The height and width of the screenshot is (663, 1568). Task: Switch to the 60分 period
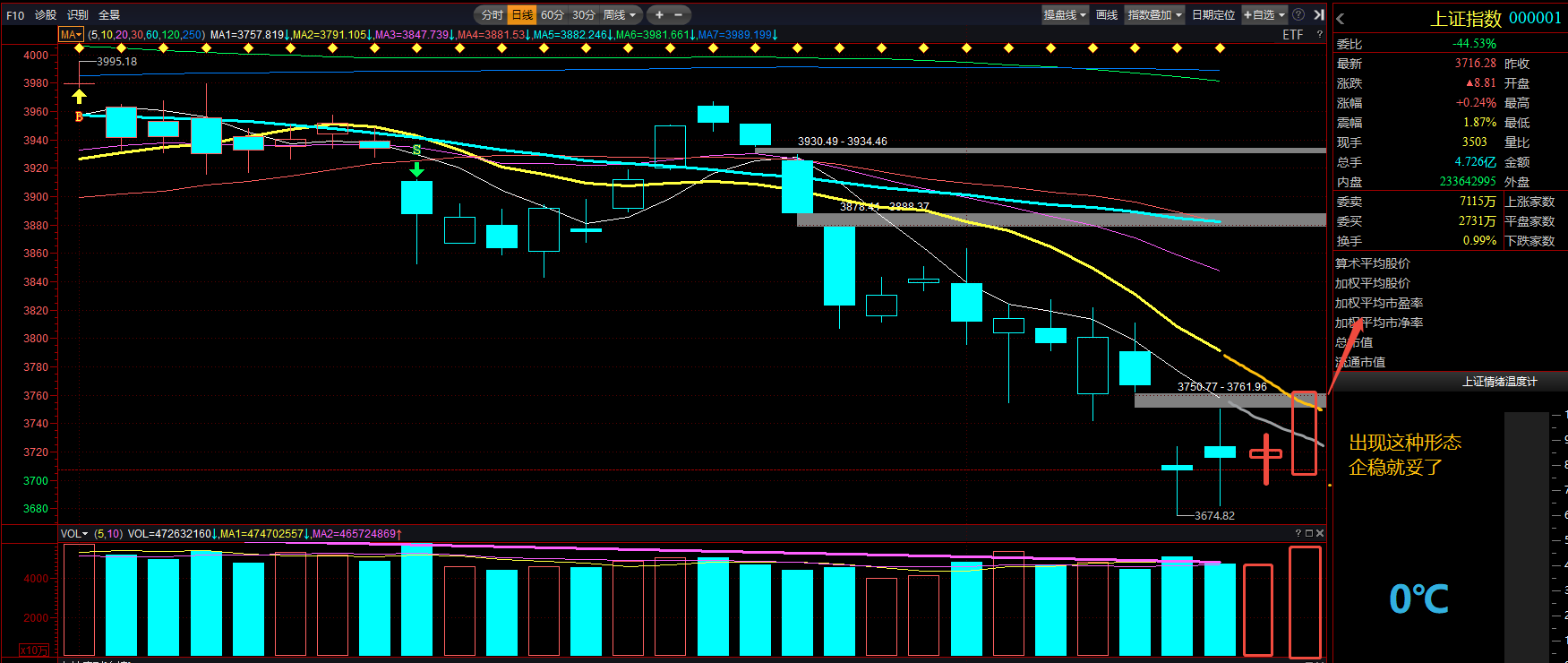(553, 14)
